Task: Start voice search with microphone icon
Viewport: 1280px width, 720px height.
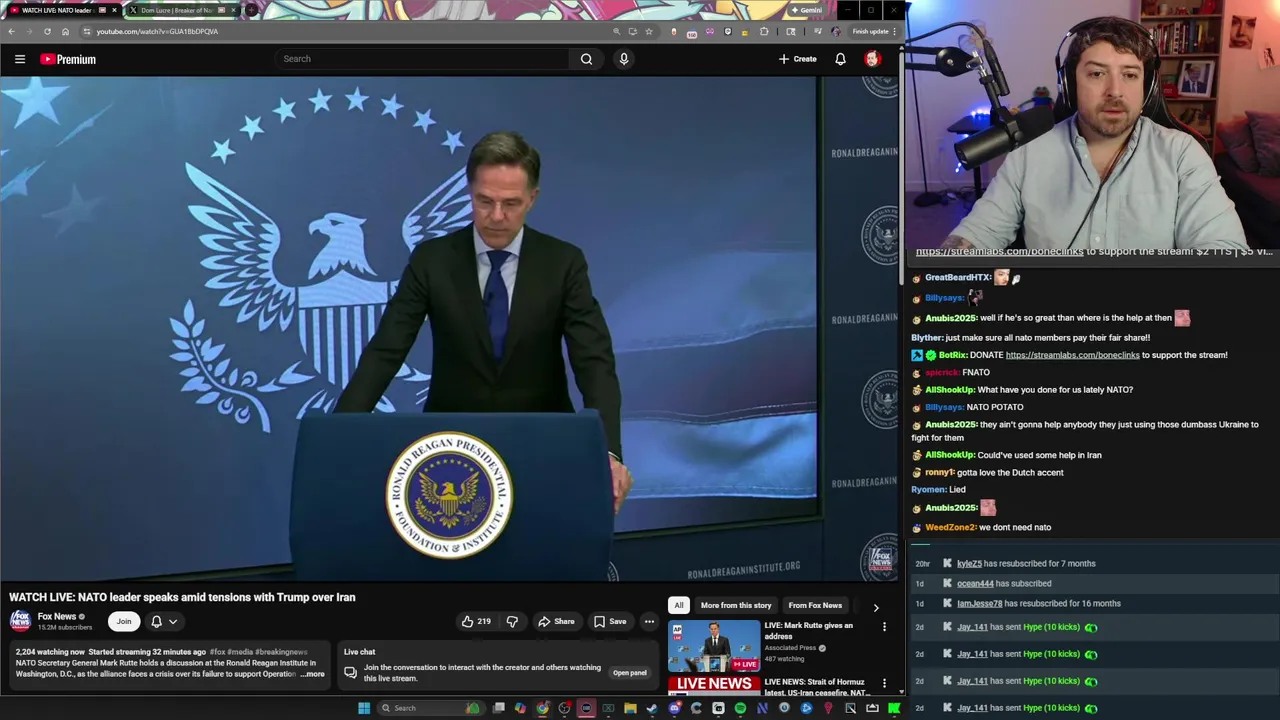Action: pyautogui.click(x=624, y=59)
